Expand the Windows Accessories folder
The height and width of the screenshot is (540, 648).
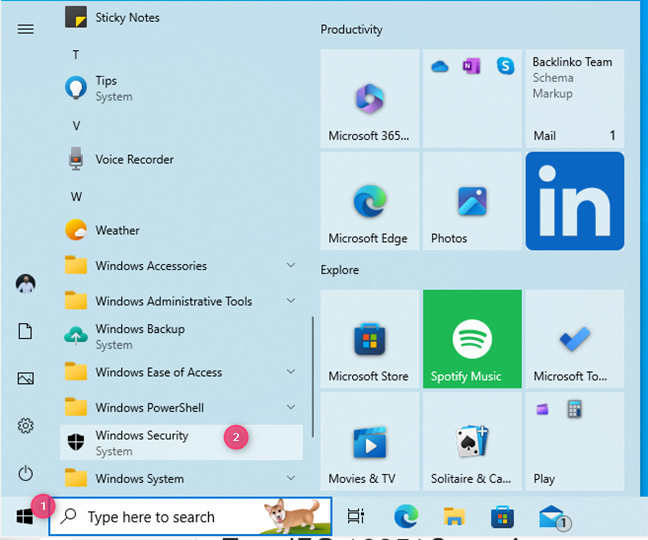(181, 266)
